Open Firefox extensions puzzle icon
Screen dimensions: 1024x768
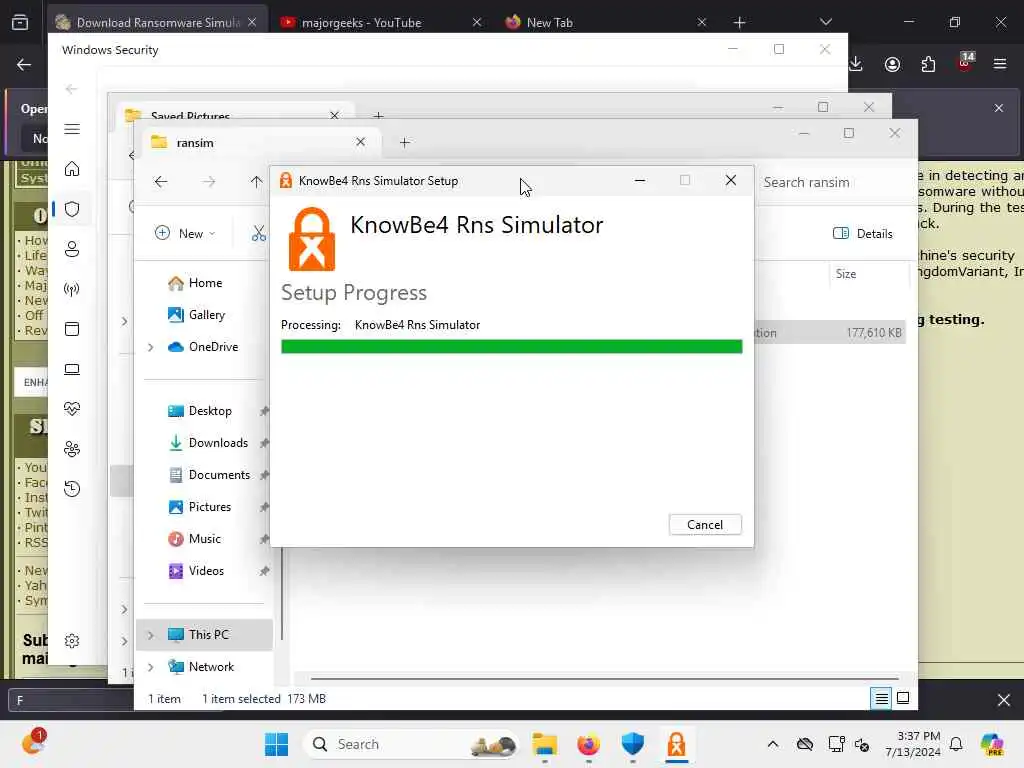click(928, 64)
